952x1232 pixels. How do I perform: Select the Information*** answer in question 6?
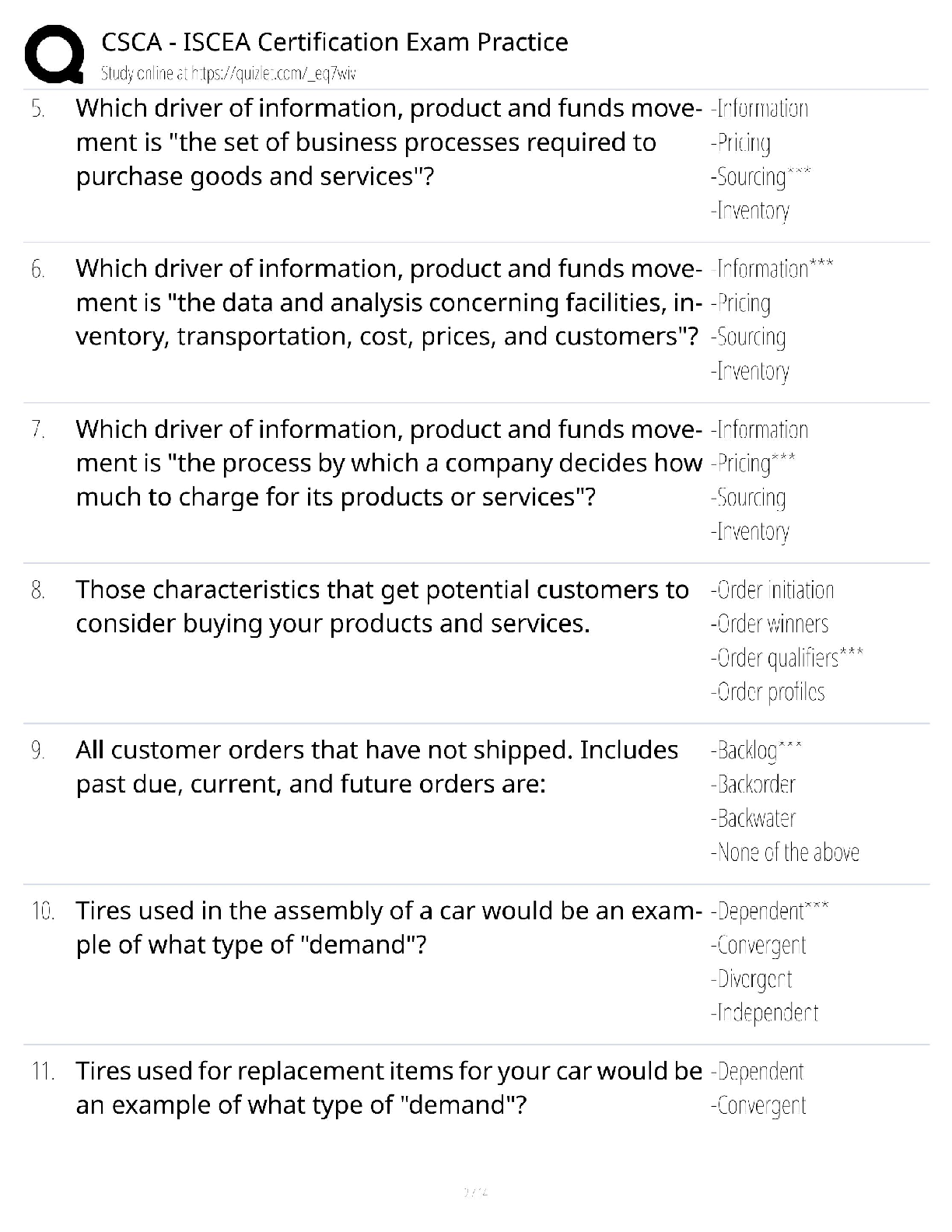[772, 269]
